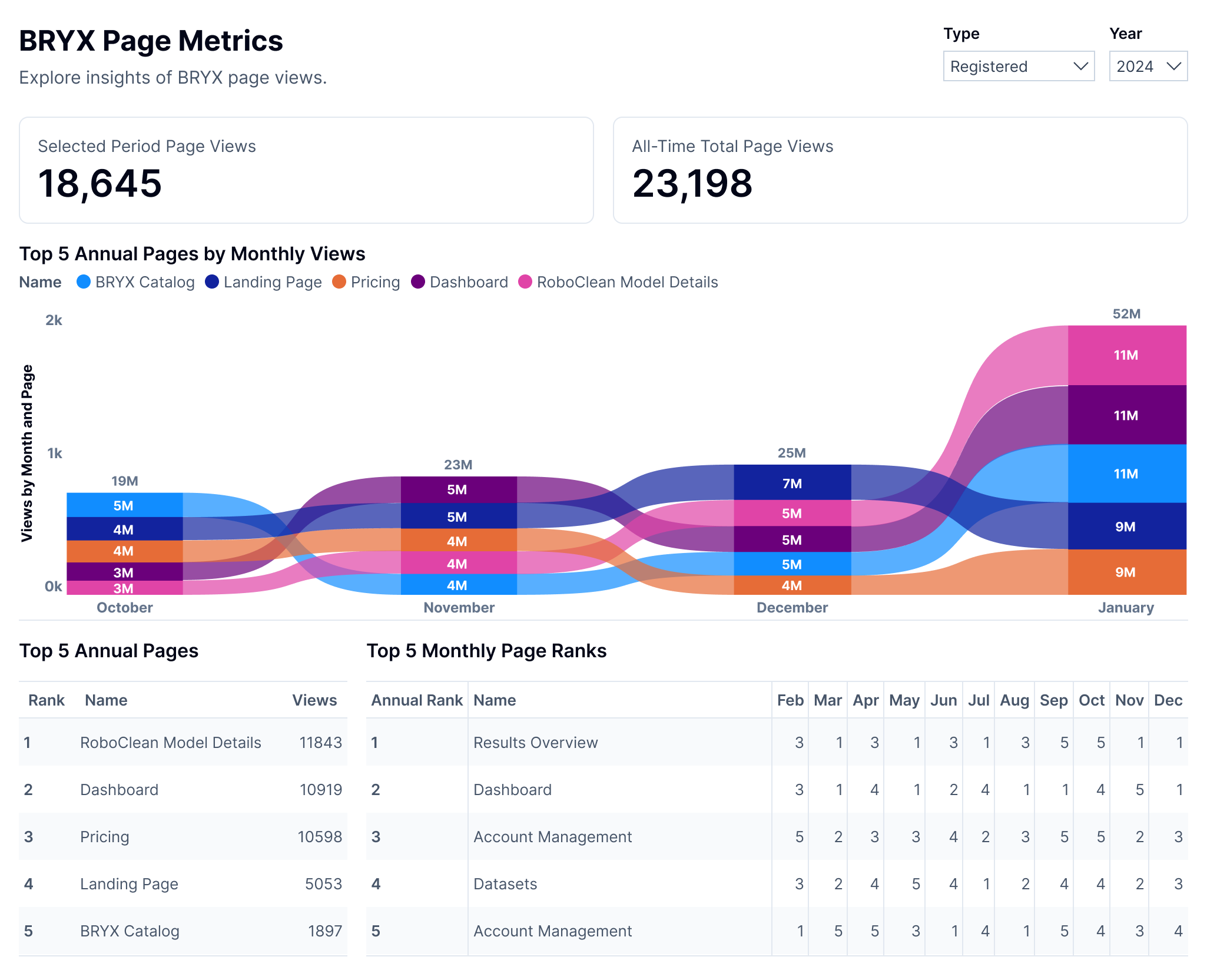Sort annual pages by Views header
Image resolution: width=1207 pixels, height=980 pixels.
point(315,700)
